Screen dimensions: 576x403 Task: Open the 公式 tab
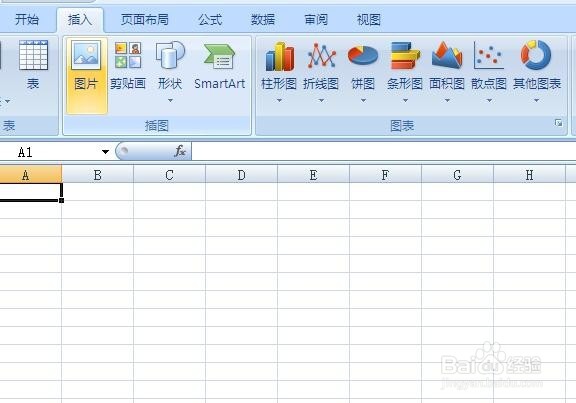210,19
